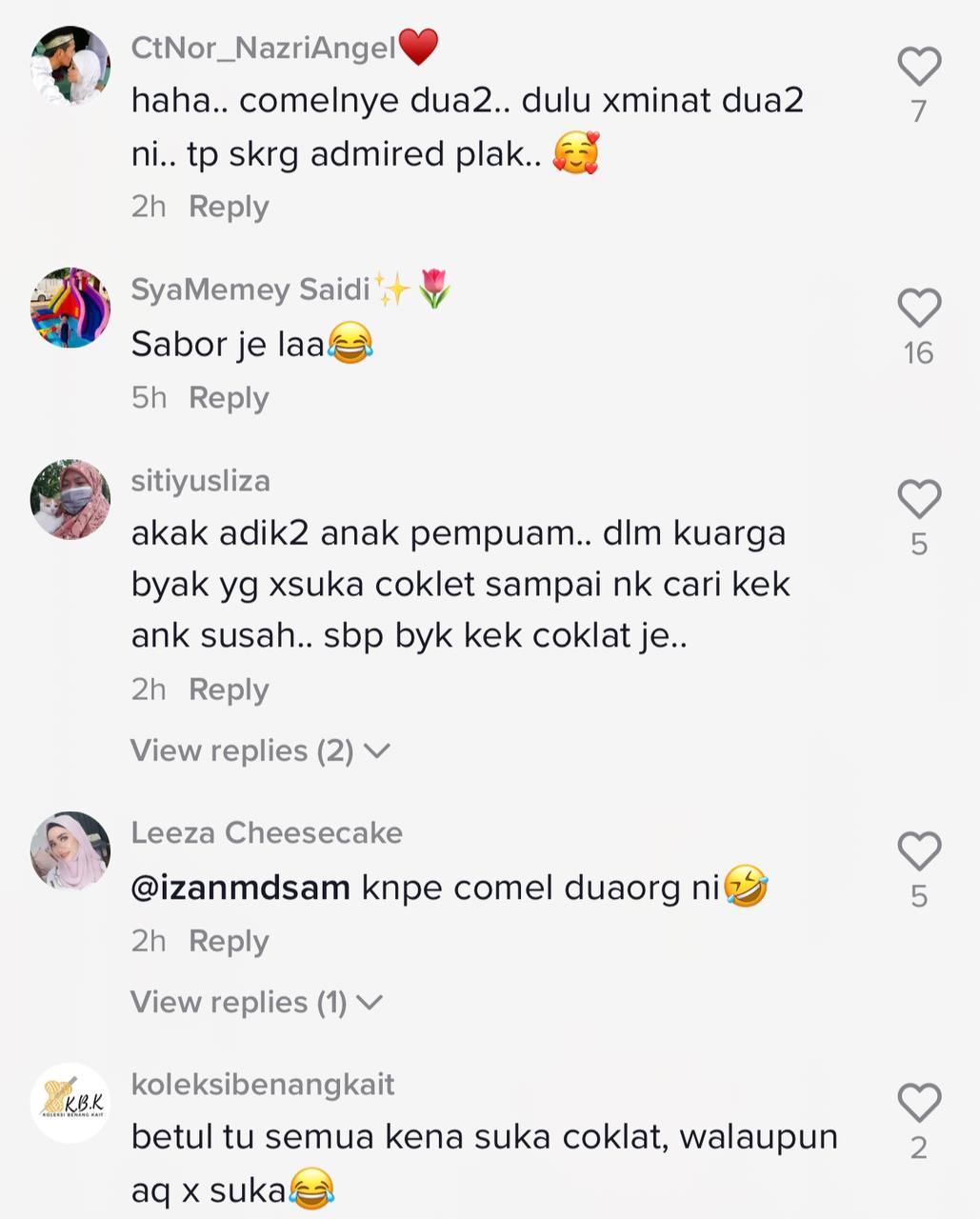Reply to Leeza Cheesecake's comment
The width and height of the screenshot is (980, 1219).
point(229,941)
